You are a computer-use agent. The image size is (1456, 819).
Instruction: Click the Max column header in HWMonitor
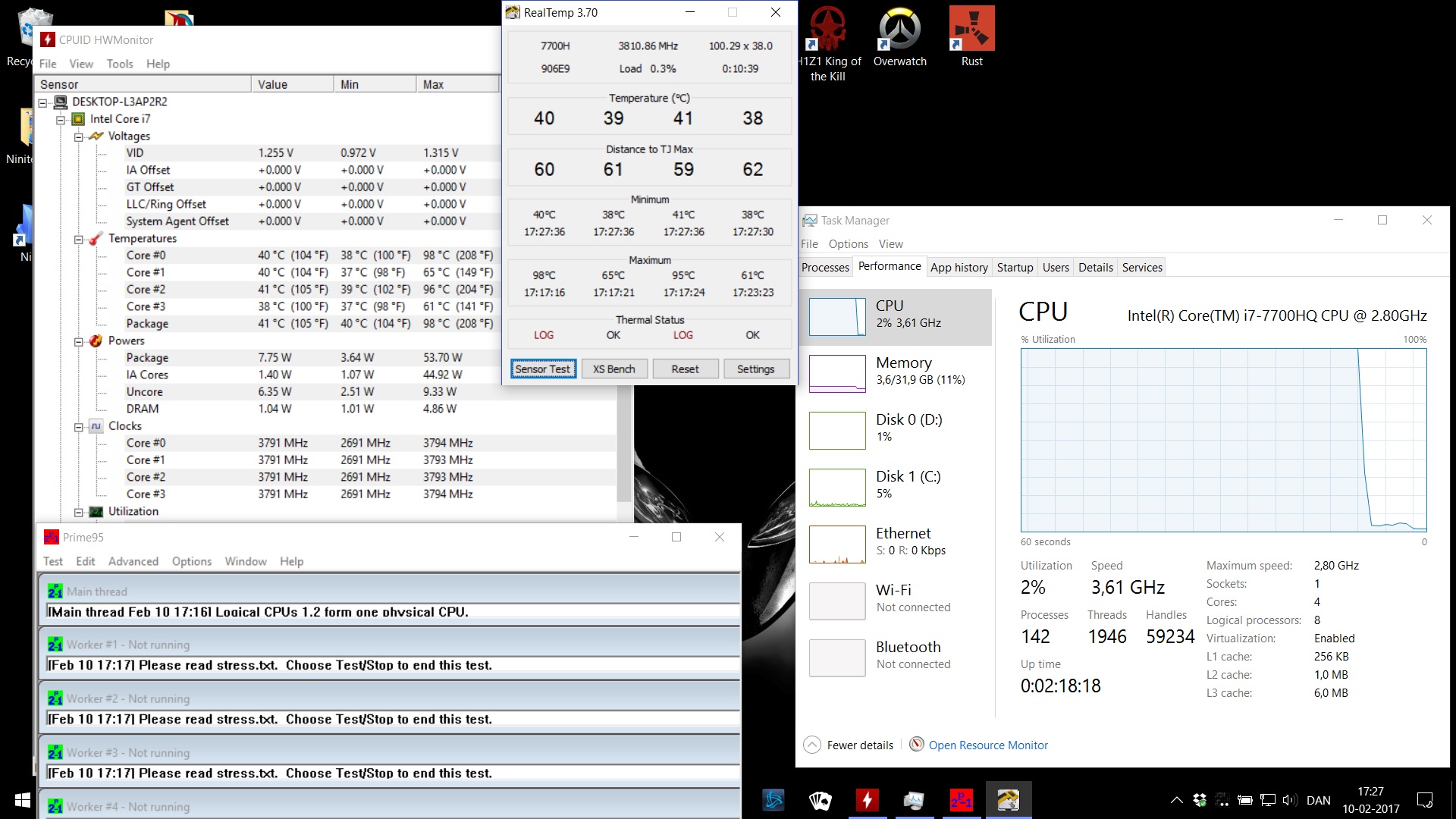coord(457,84)
